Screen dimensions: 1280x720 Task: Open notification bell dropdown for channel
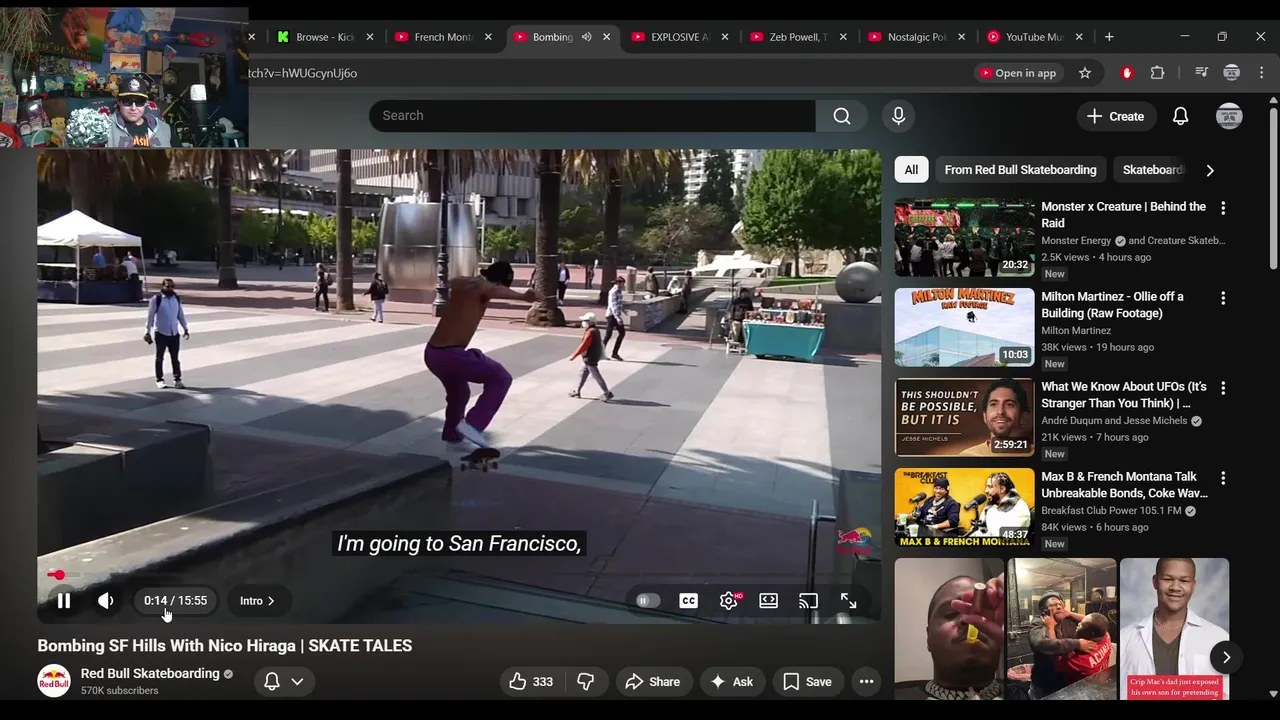[283, 682]
